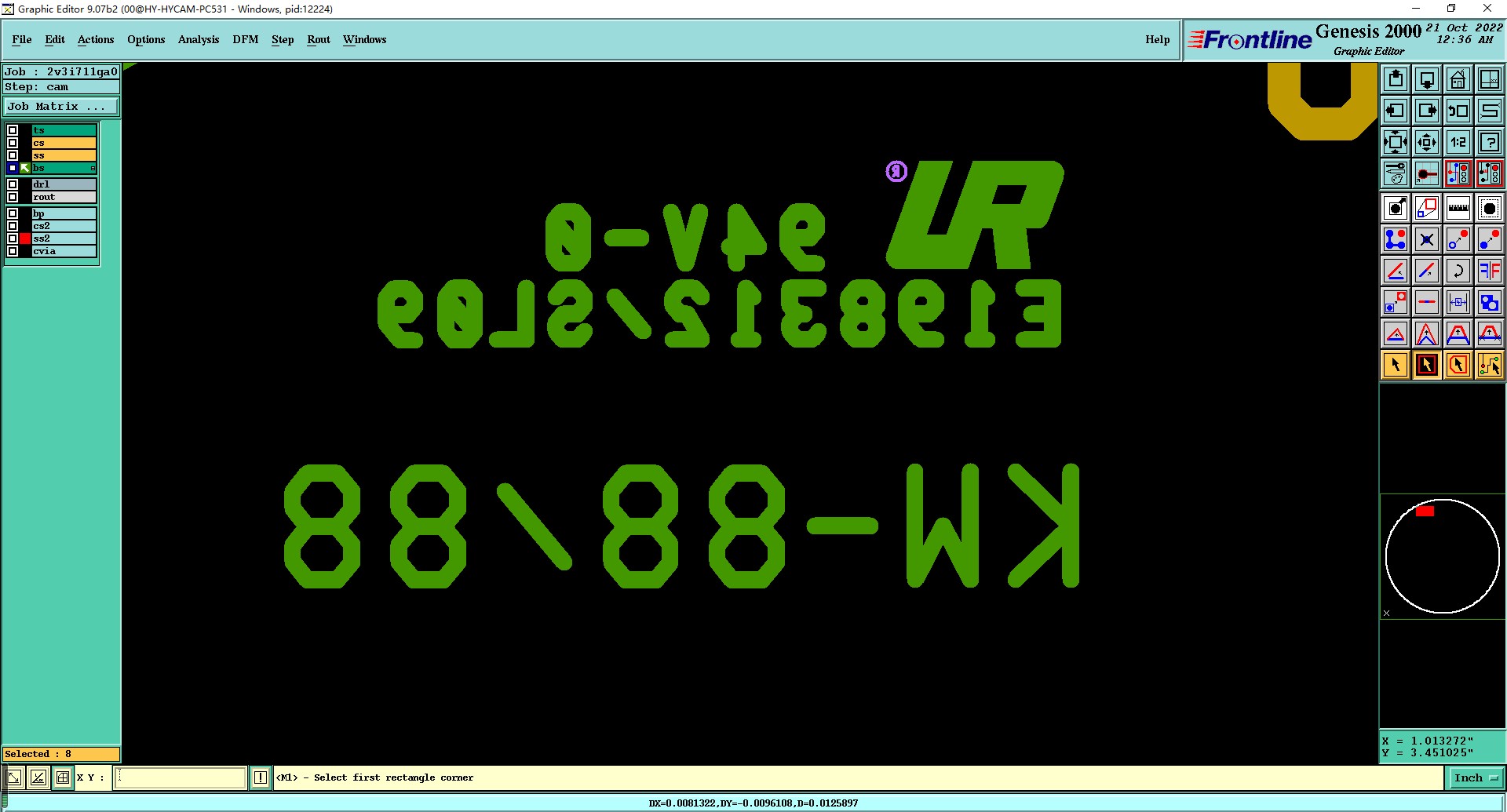Toggle the bp layer checkbox
This screenshot has height=812, width=1507.
click(13, 213)
